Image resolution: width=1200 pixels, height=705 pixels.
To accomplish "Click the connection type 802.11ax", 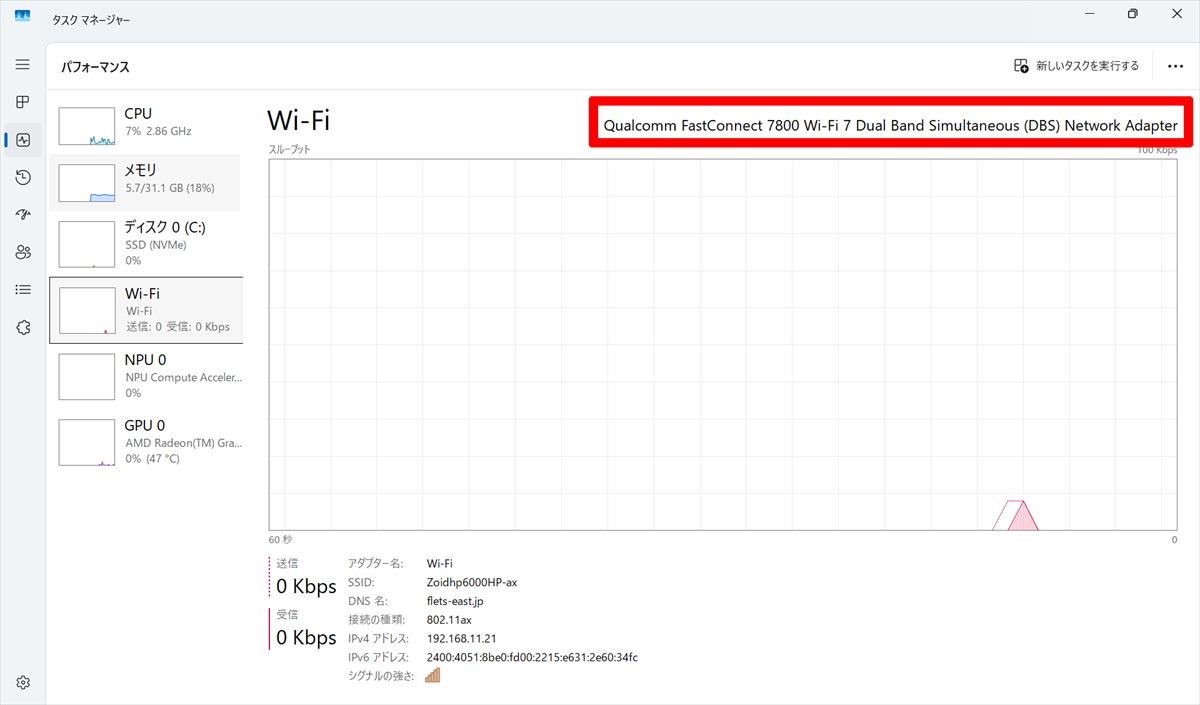I will (449, 620).
